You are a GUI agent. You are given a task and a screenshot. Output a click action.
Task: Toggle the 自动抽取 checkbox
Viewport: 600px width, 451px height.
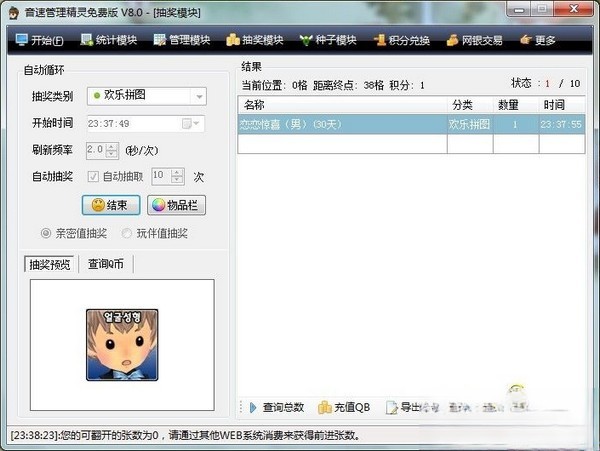point(94,176)
